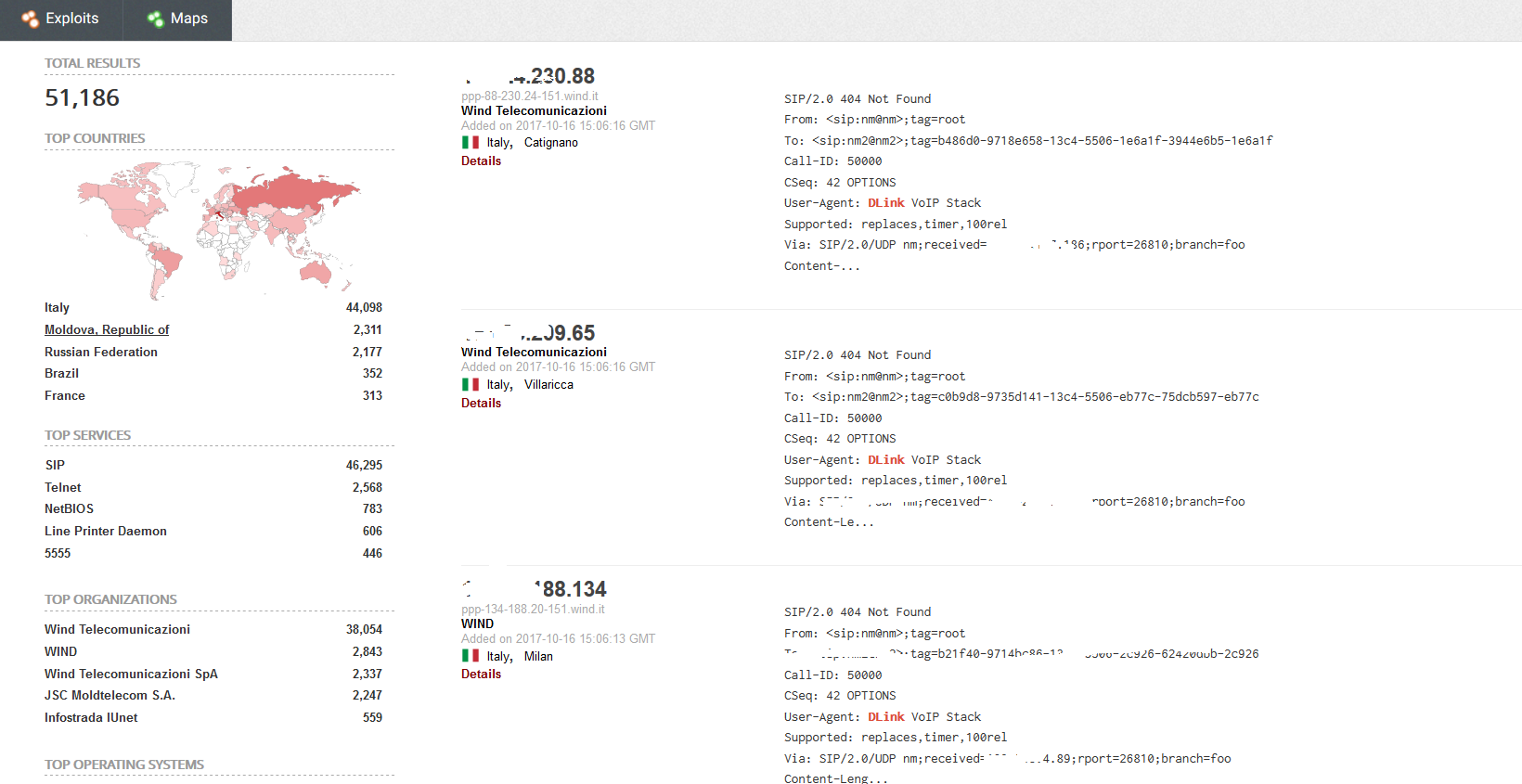Viewport: 1522px width, 784px height.
Task: Click Italian flag beside Milan result
Action: pyautogui.click(x=471, y=656)
